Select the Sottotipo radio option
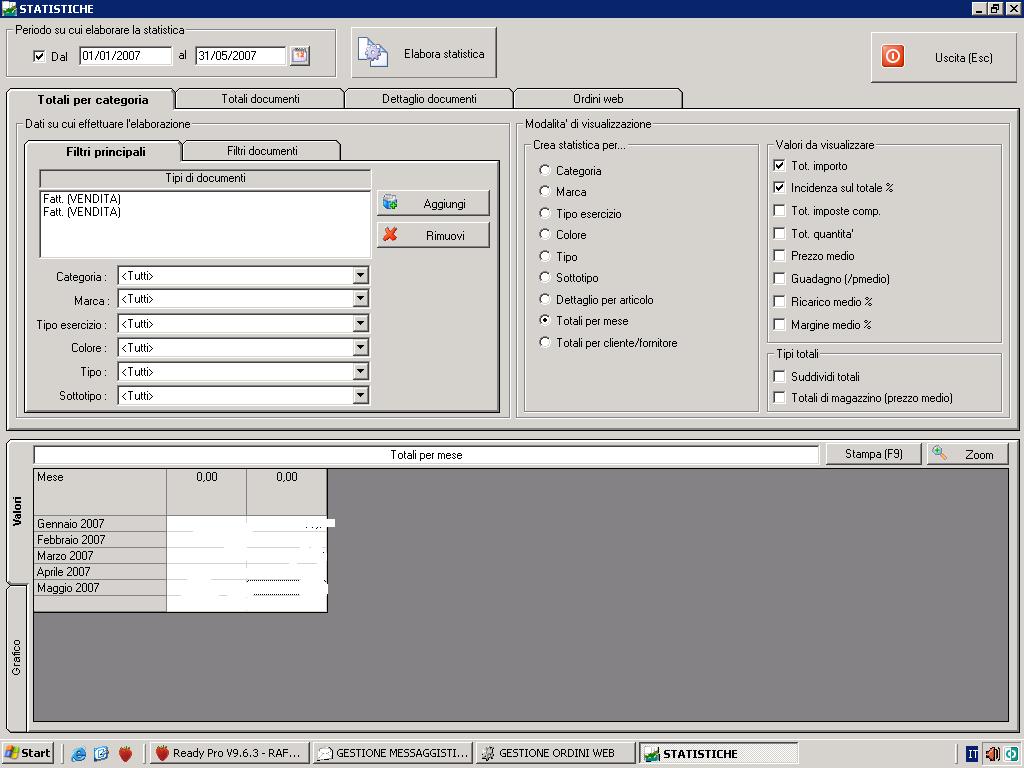The width and height of the screenshot is (1024, 768). pos(545,277)
